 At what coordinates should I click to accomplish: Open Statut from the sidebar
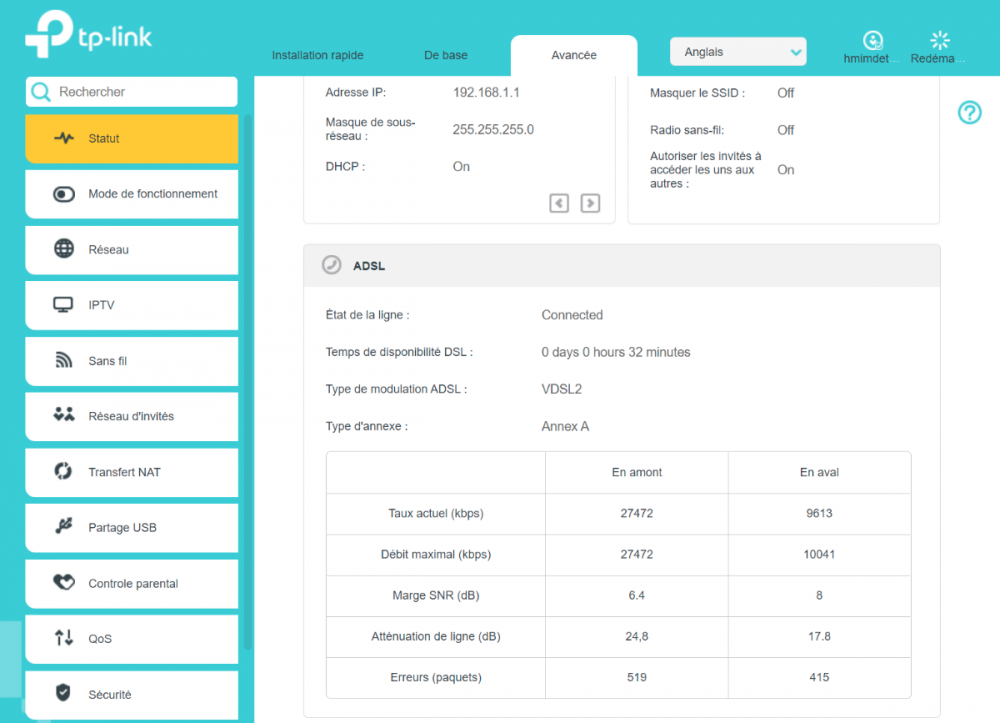click(x=131, y=139)
